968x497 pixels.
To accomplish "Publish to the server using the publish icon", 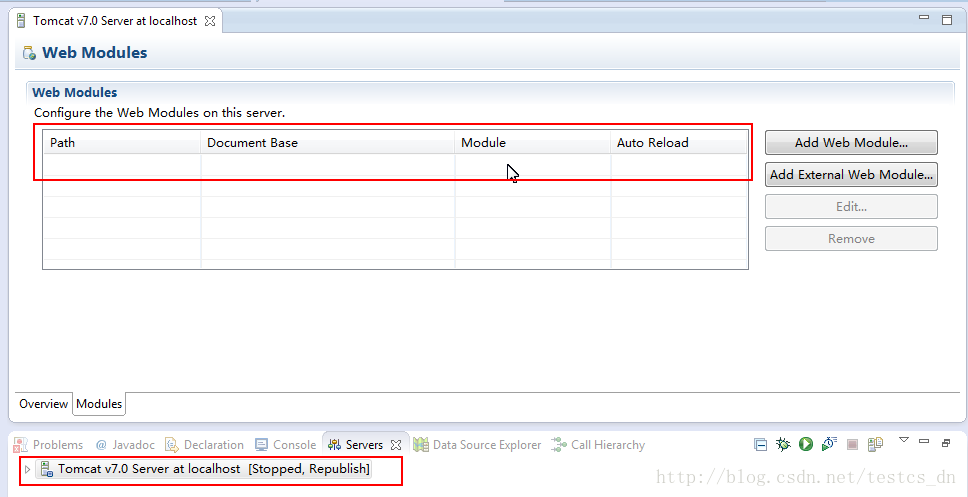I will [875, 444].
